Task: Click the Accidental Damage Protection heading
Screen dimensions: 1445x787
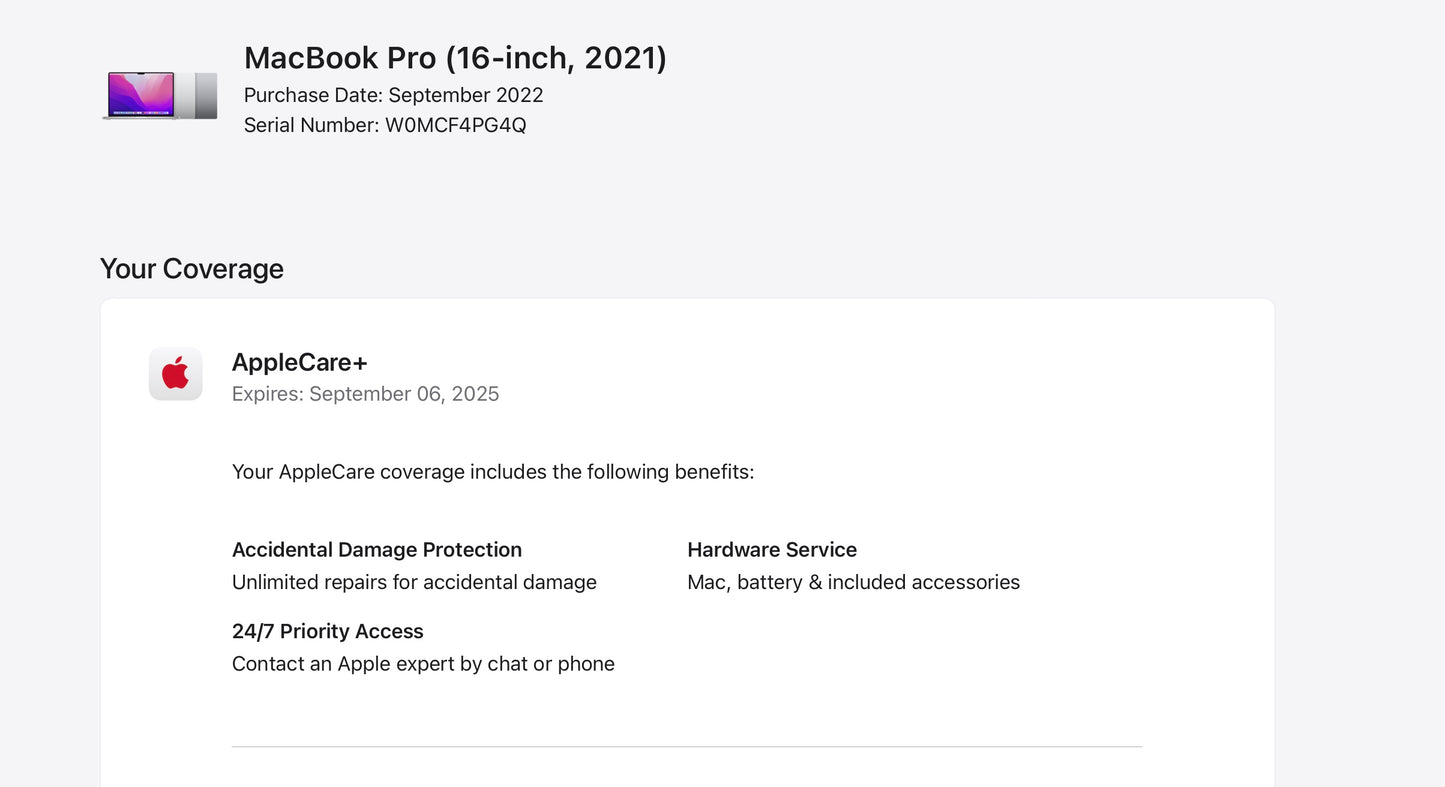Action: [x=377, y=549]
